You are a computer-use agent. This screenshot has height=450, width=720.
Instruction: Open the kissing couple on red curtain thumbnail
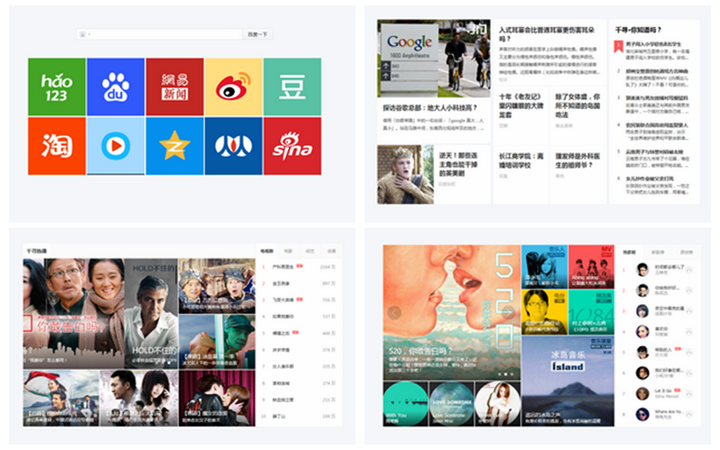point(217,399)
